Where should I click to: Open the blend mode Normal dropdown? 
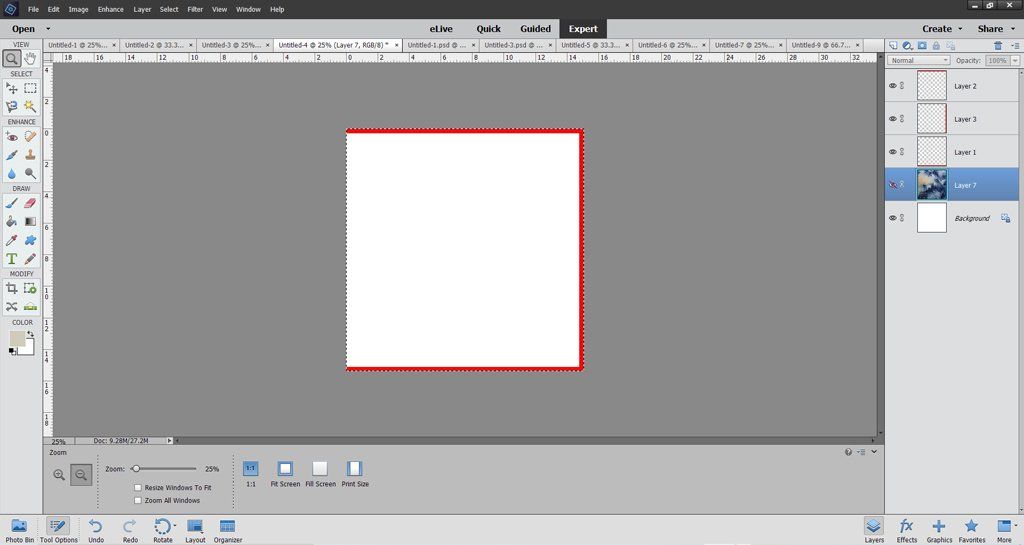(x=918, y=60)
